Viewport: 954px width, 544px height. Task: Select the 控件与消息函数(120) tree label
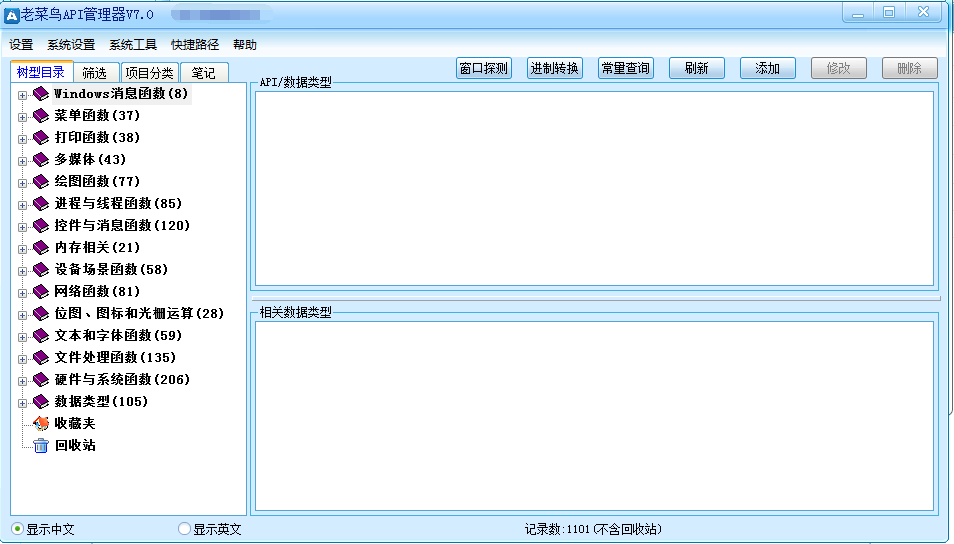pyautogui.click(x=122, y=226)
